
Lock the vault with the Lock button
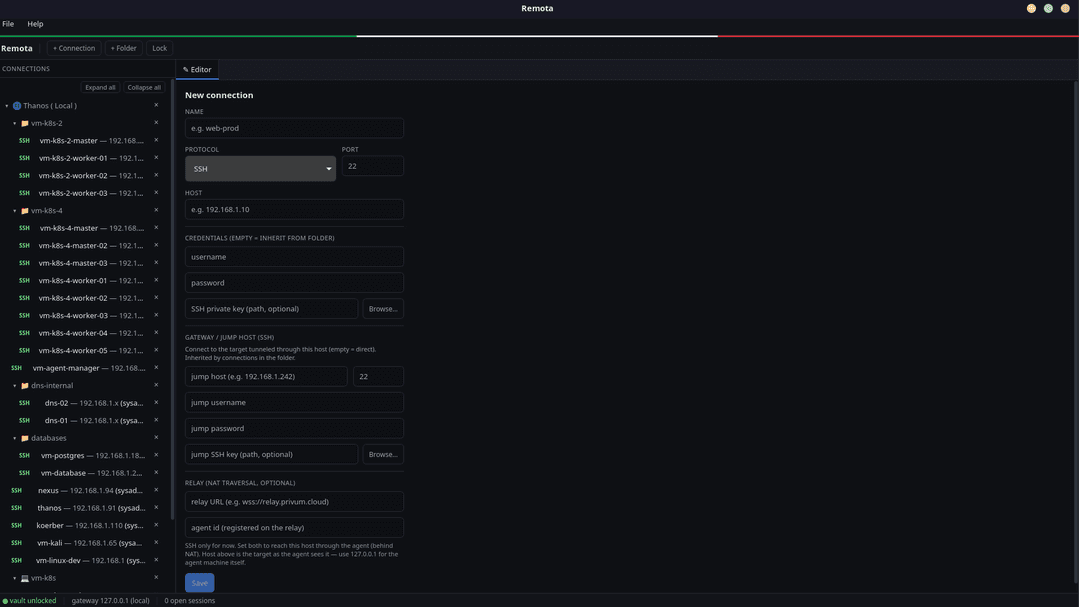(160, 48)
